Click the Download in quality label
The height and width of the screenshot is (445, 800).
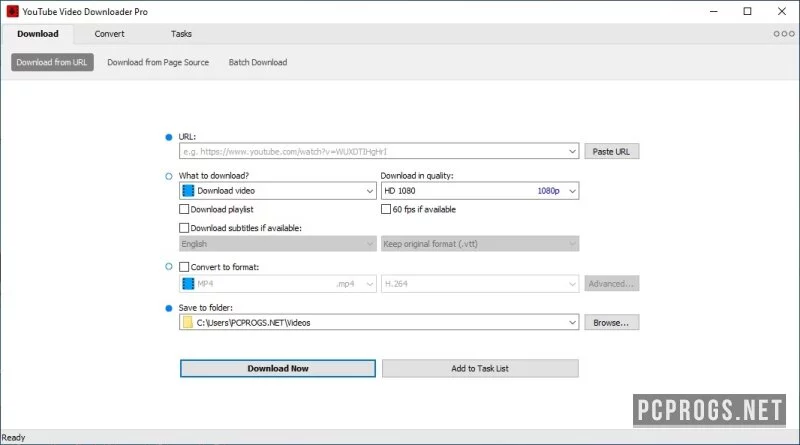click(417, 176)
